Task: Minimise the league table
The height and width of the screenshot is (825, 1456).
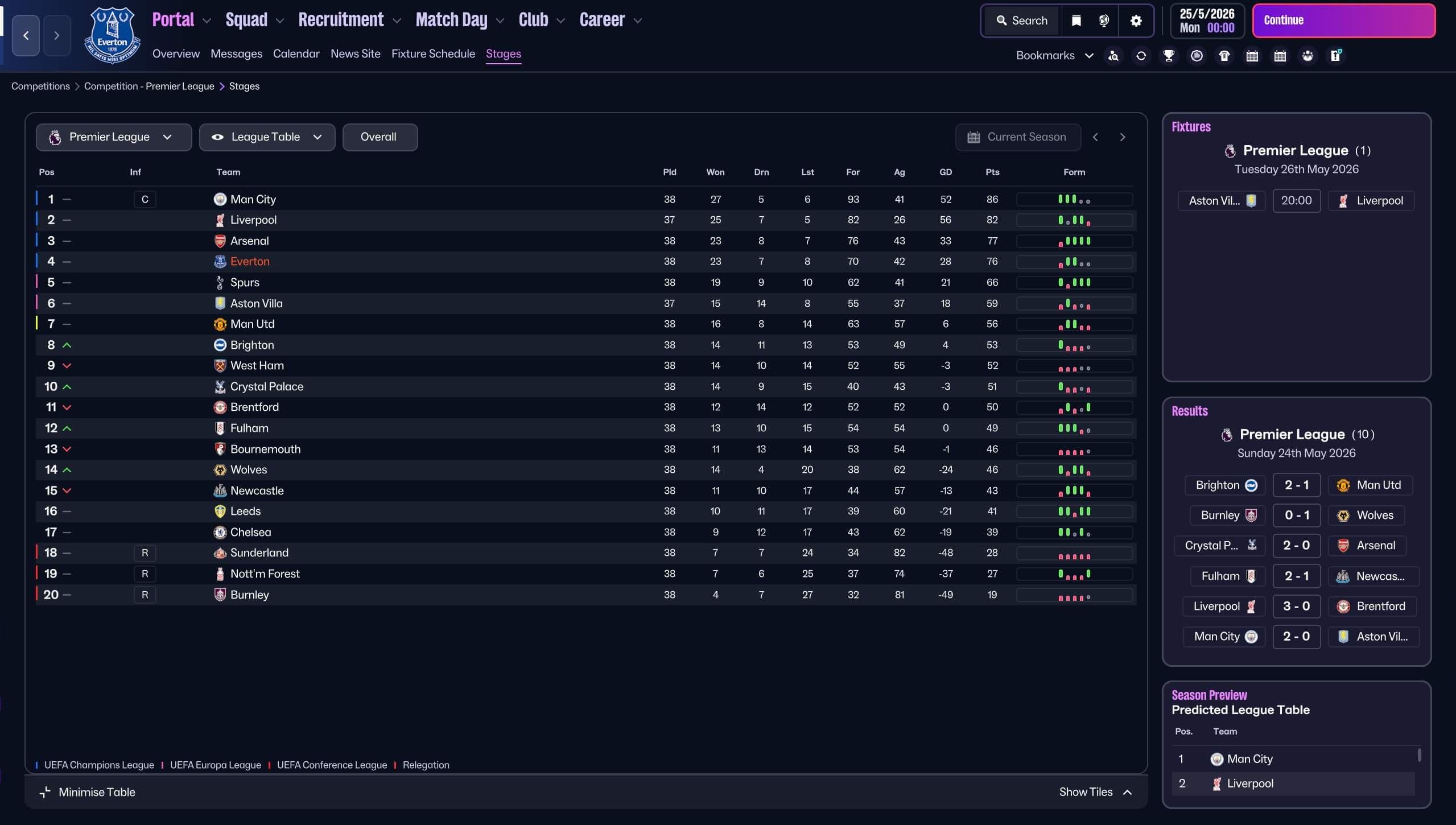Action: coord(88,792)
